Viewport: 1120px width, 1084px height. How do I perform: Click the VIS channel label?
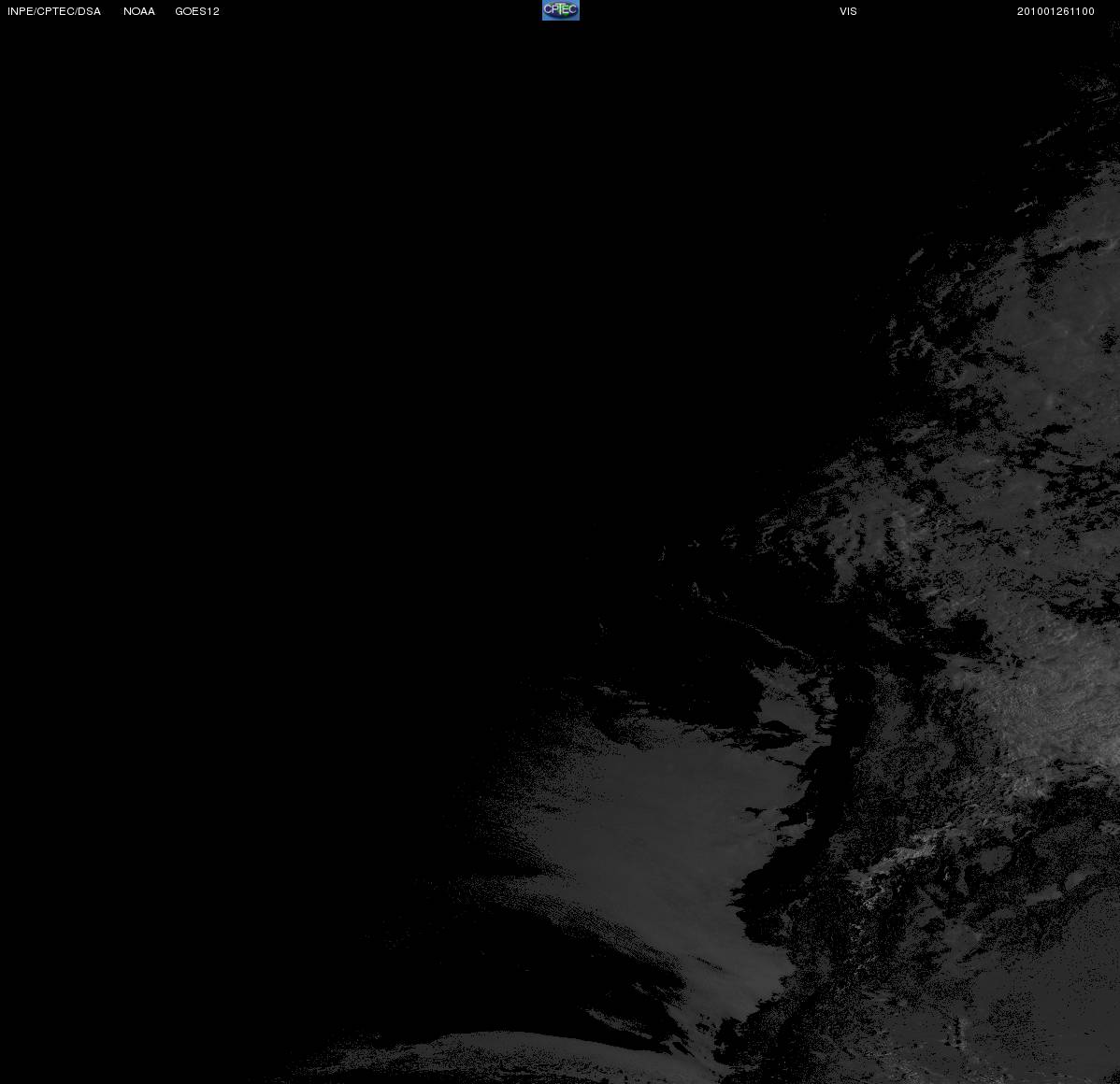(x=849, y=11)
